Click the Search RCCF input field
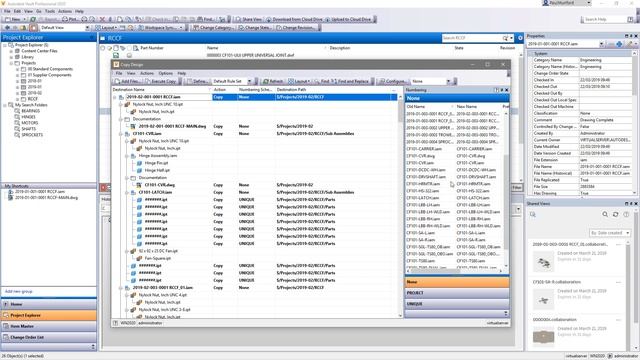This screenshot has width=640, height=360. (x=471, y=38)
